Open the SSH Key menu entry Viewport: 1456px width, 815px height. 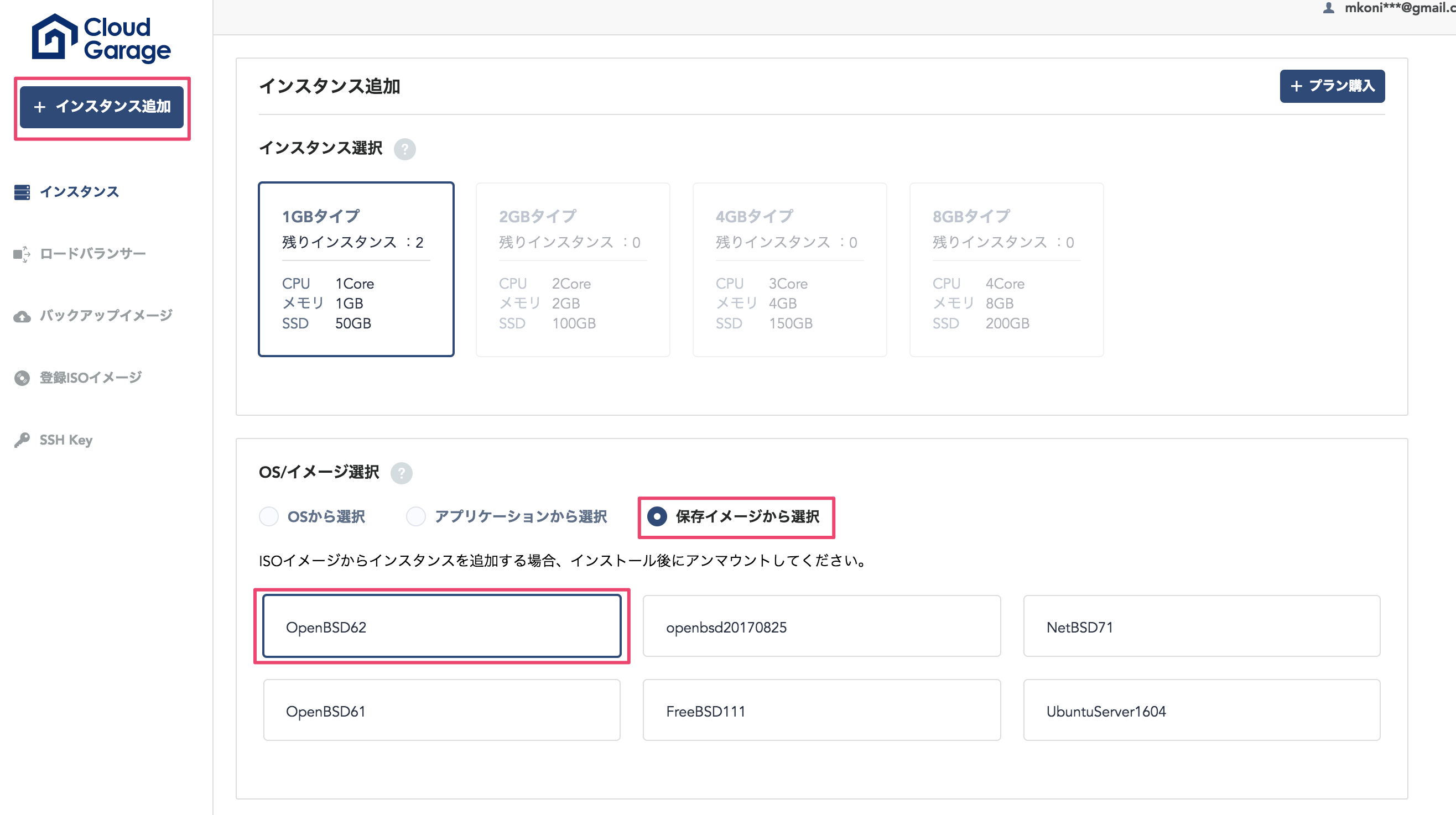[66, 440]
